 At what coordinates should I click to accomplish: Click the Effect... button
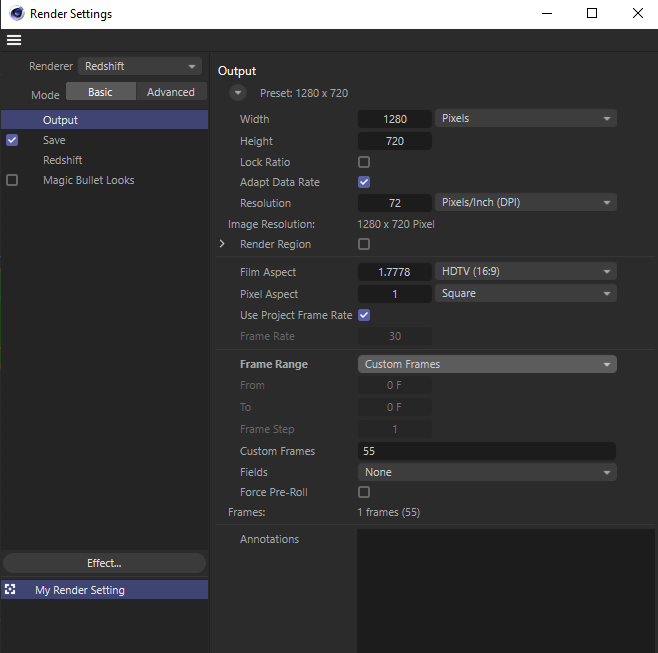(104, 563)
